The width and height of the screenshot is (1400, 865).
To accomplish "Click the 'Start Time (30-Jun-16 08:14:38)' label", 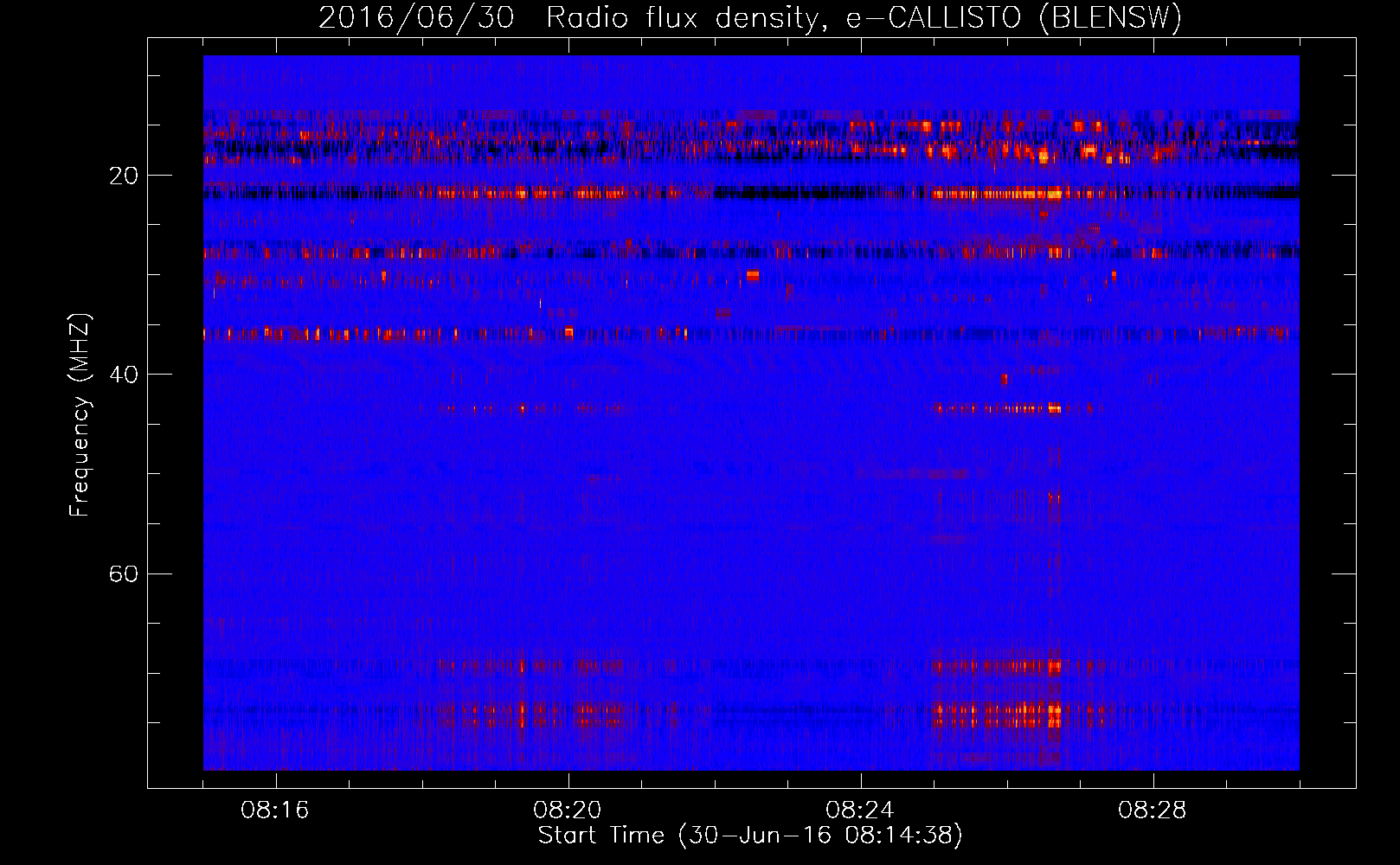I will (x=750, y=836).
